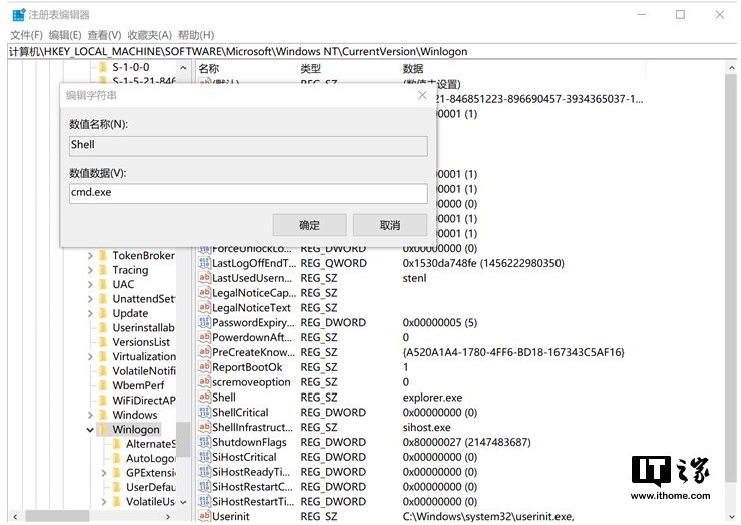This screenshot has height=525, width=741.
Task: Click the 数值名称 field showing Shell
Action: 248,146
